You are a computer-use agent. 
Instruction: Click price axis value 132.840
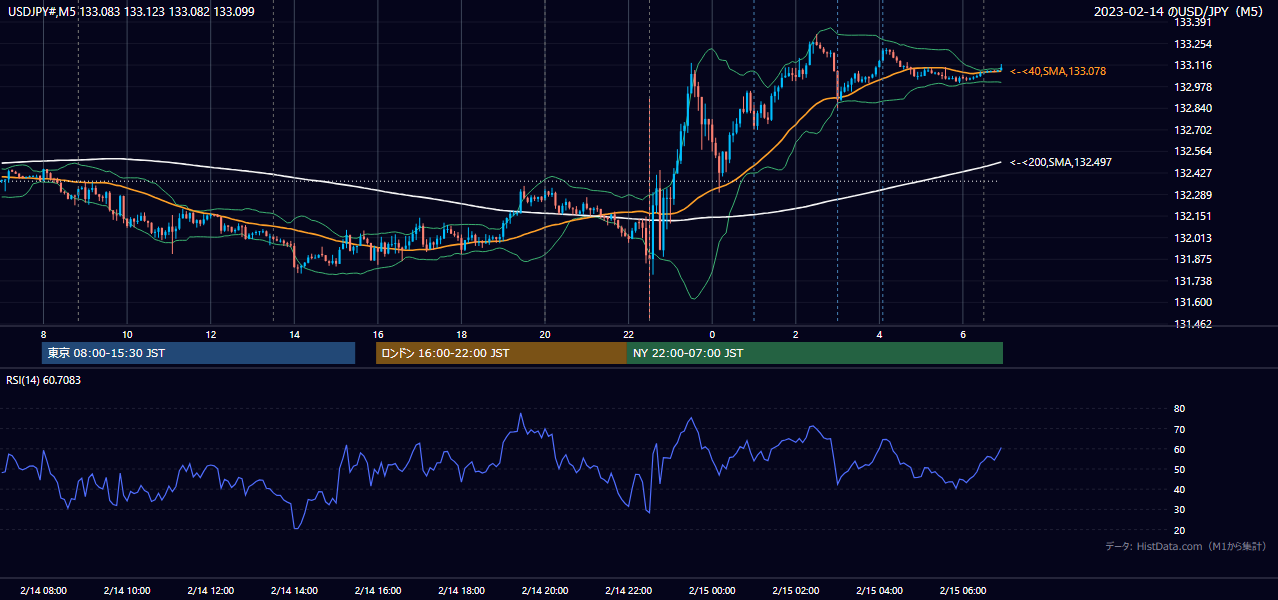[1193, 108]
